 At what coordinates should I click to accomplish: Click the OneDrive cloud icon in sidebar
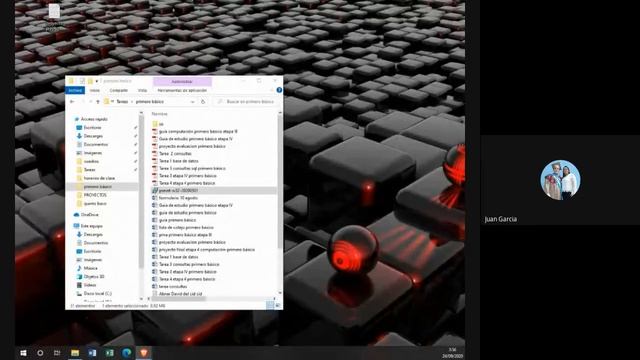(x=76, y=214)
